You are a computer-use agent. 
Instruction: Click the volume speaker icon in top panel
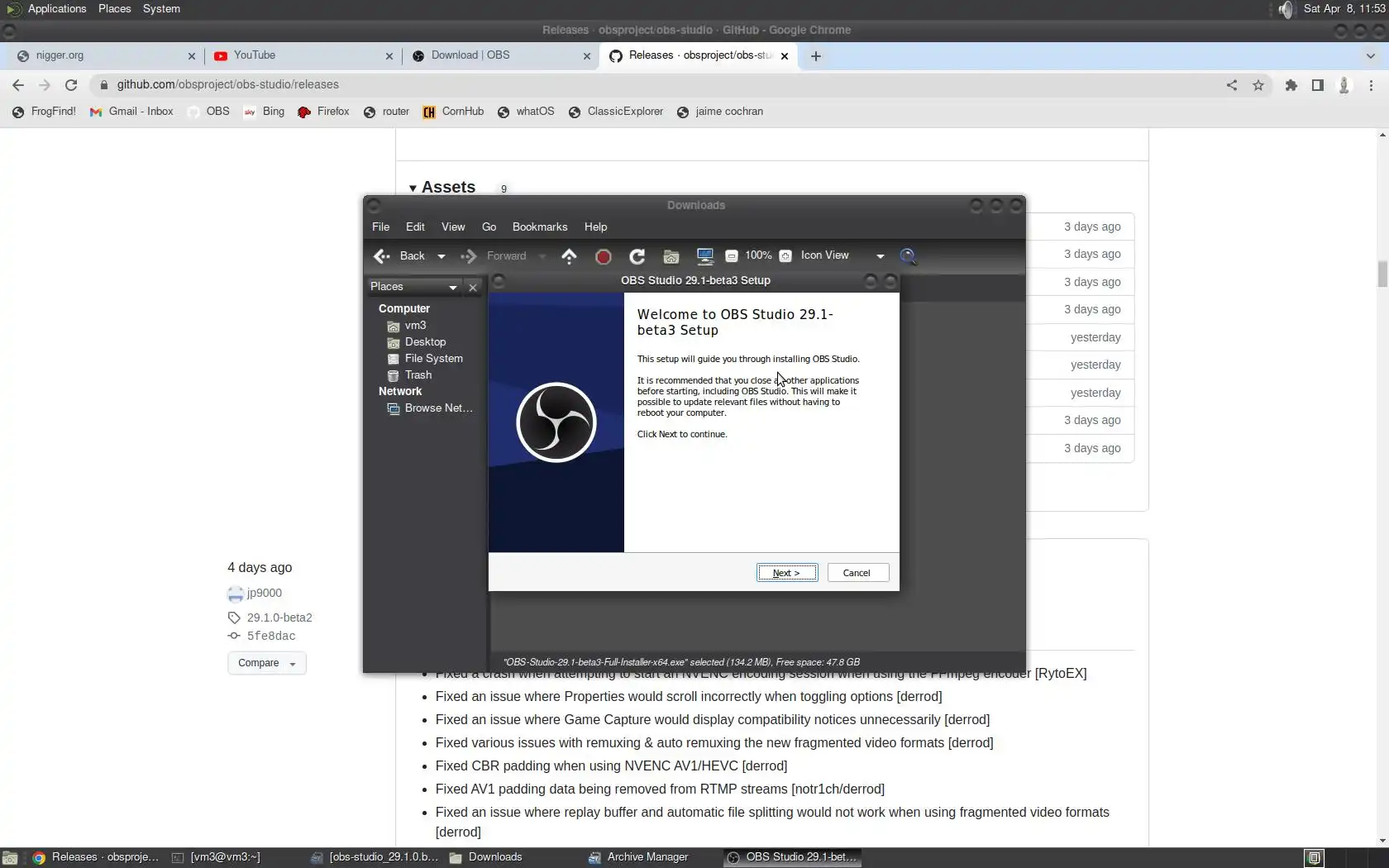pos(1286,9)
